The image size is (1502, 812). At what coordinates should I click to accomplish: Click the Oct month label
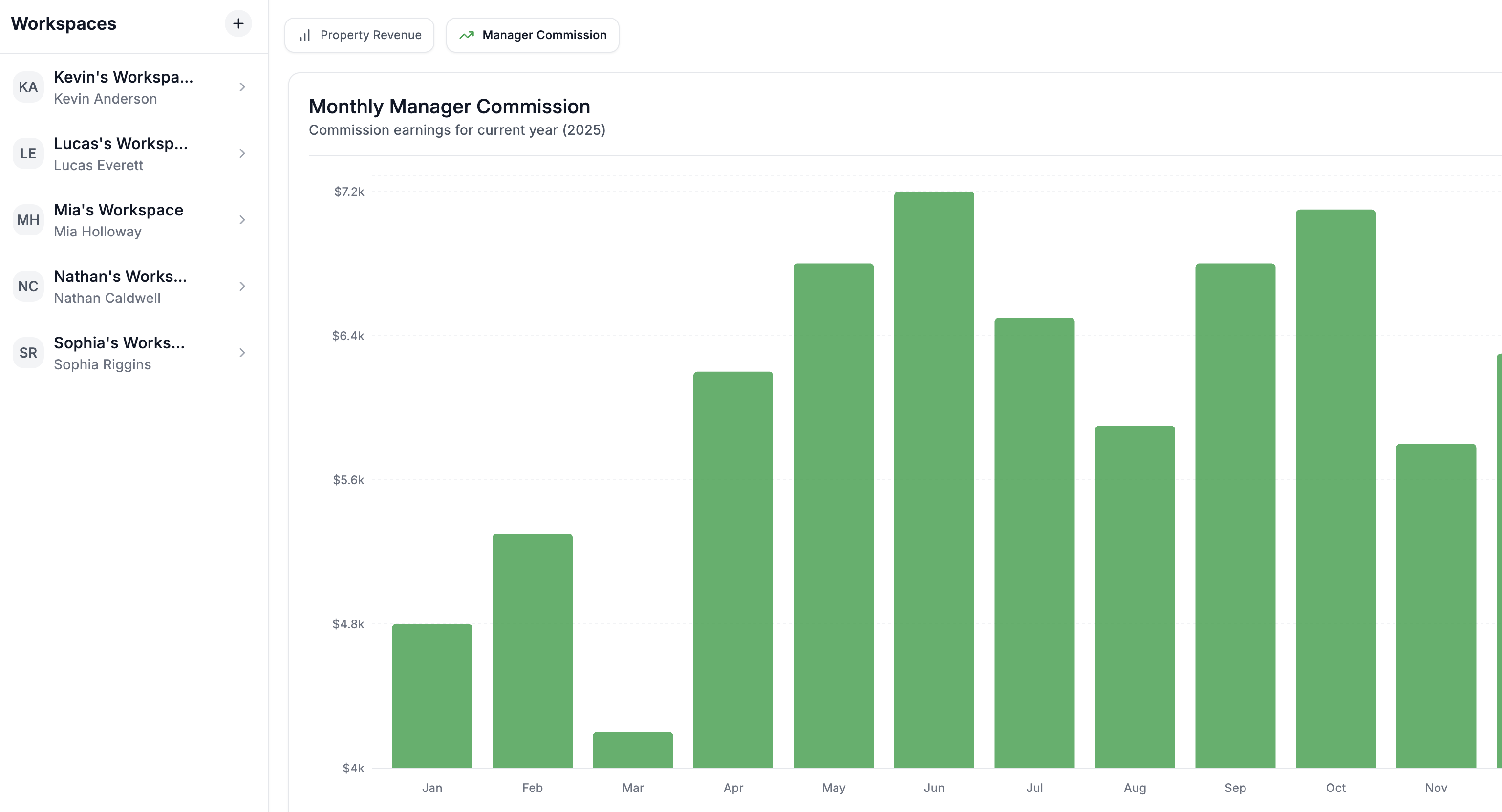click(x=1336, y=788)
